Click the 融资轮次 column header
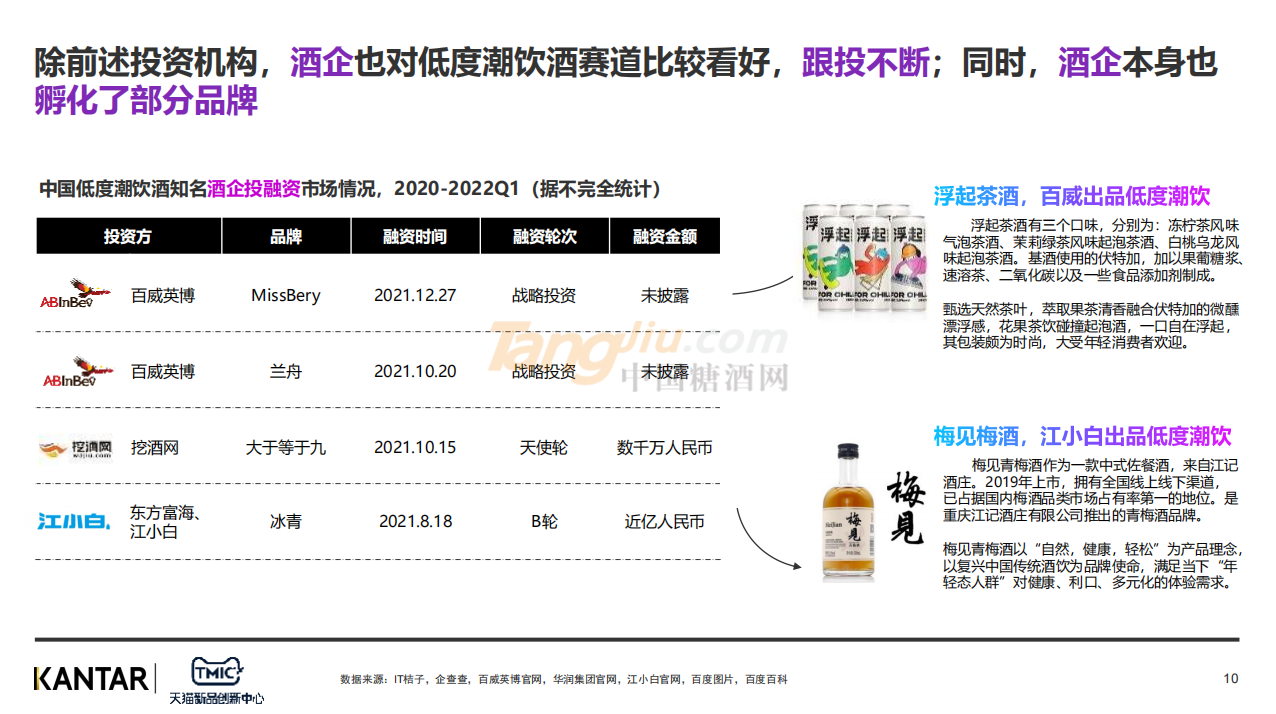 coord(544,237)
